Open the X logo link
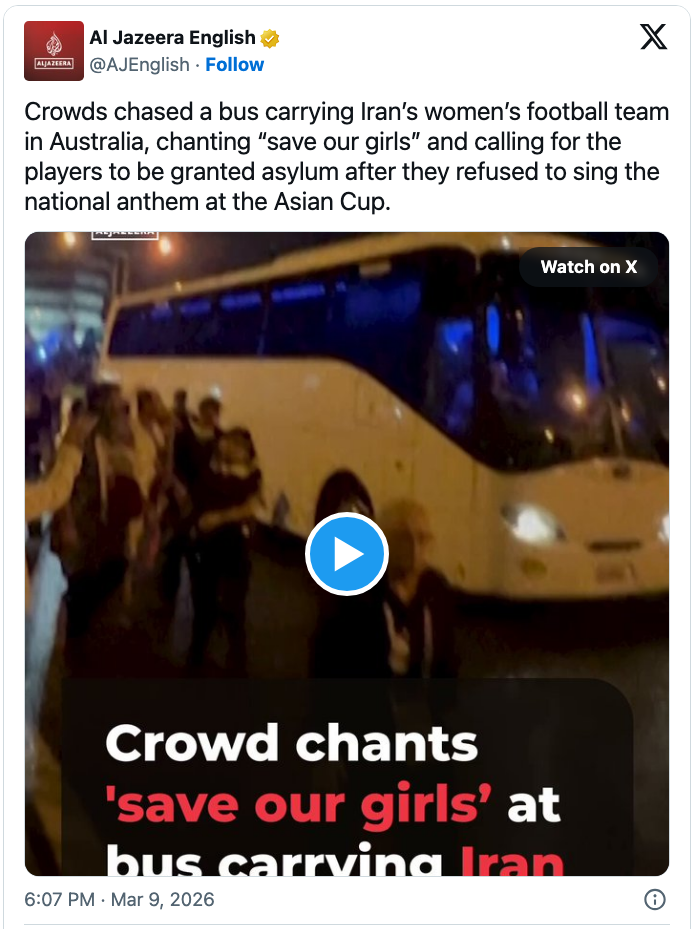The image size is (699, 929). tap(653, 37)
